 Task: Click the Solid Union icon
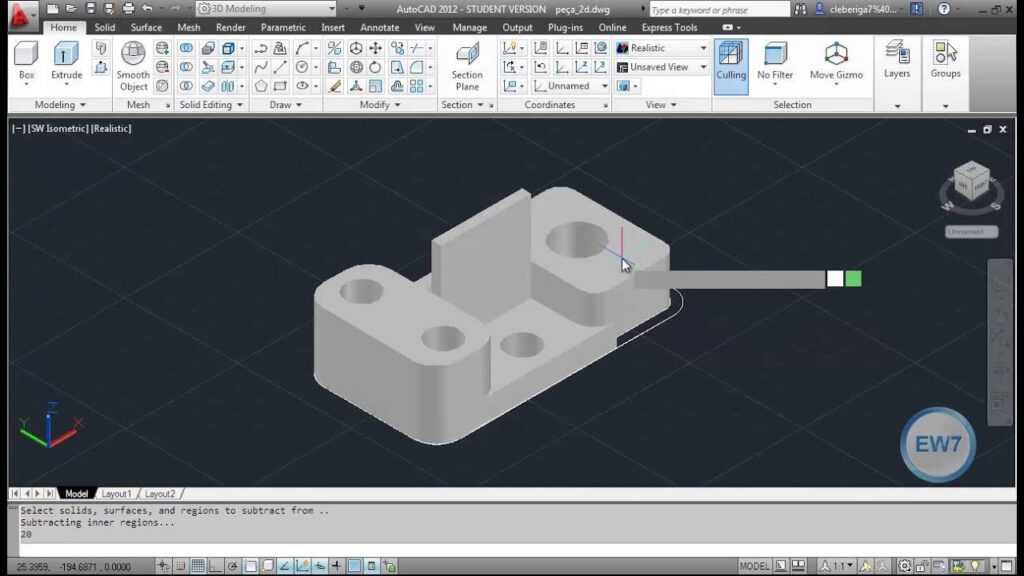pos(186,48)
